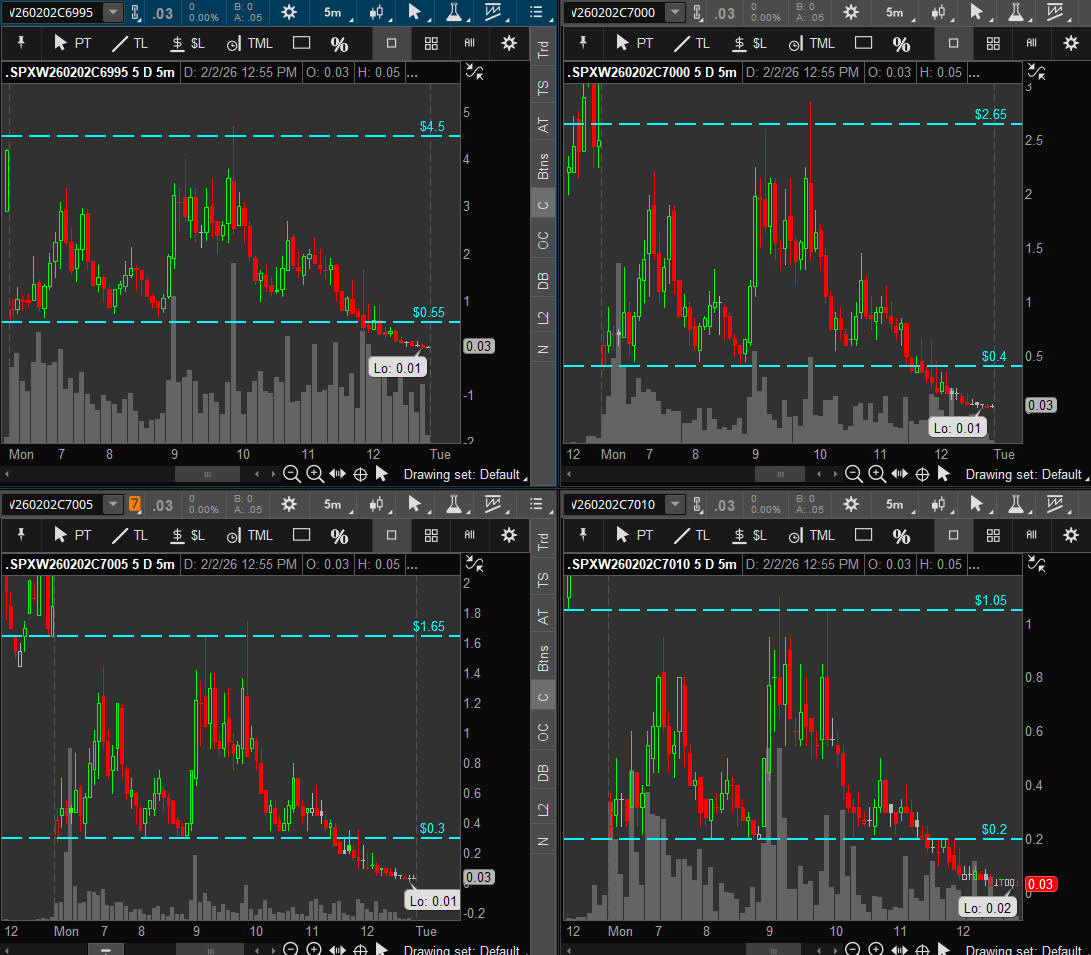This screenshot has height=955, width=1091.
Task: Zoom in on the C6995 chart
Action: [x=314, y=474]
